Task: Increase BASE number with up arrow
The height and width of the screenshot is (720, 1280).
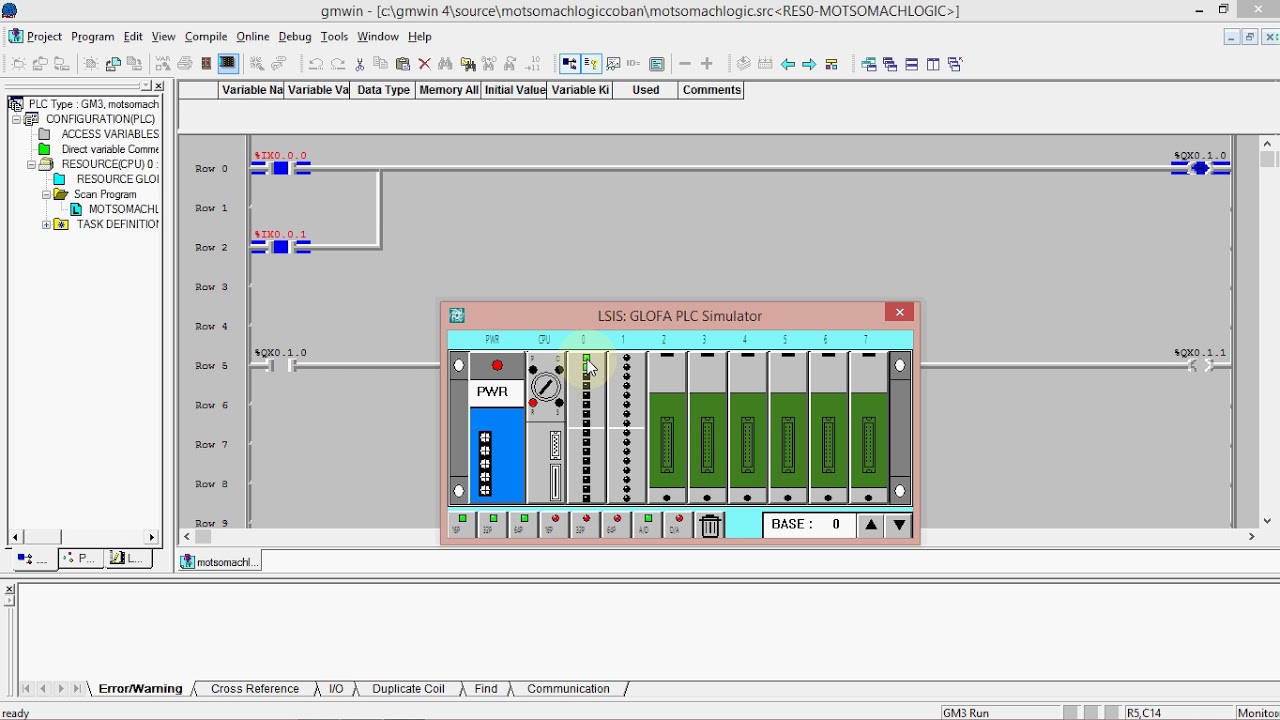Action: click(x=871, y=525)
